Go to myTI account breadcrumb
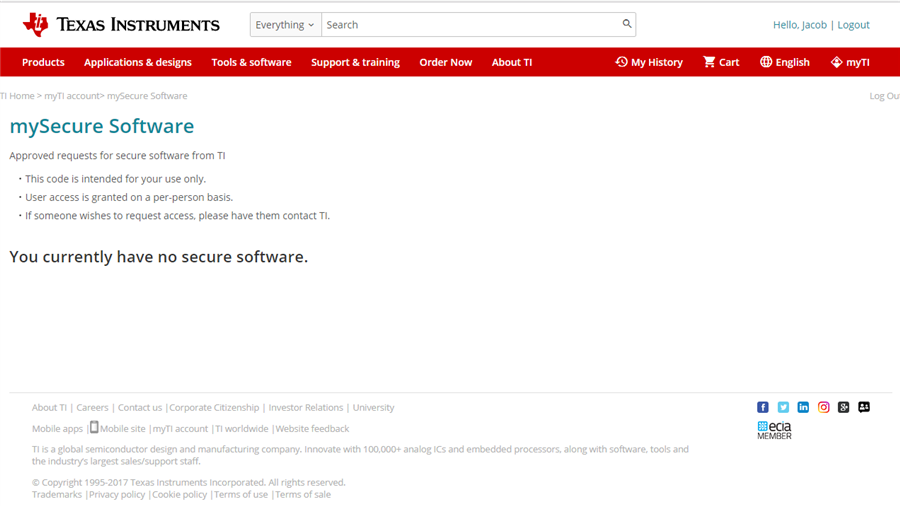Screen dimensions: 900x506 point(72,96)
